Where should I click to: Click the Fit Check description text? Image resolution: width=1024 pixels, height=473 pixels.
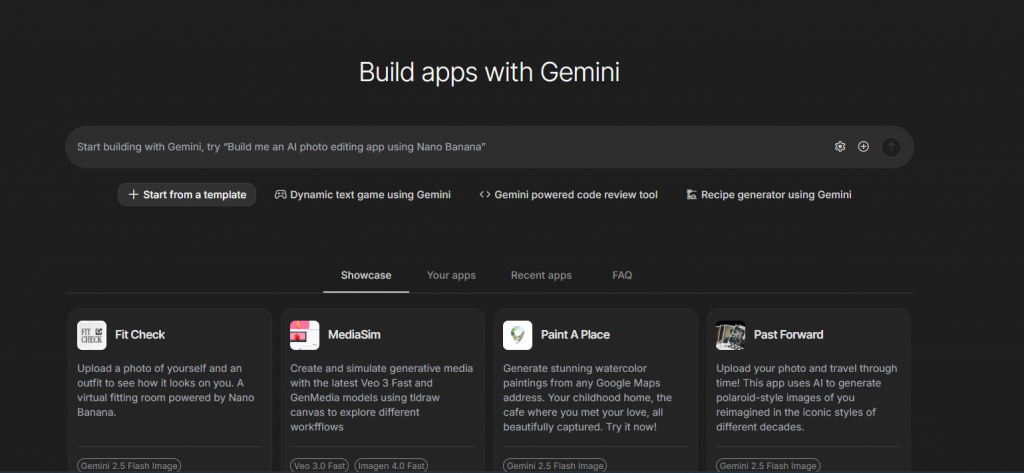(166, 390)
